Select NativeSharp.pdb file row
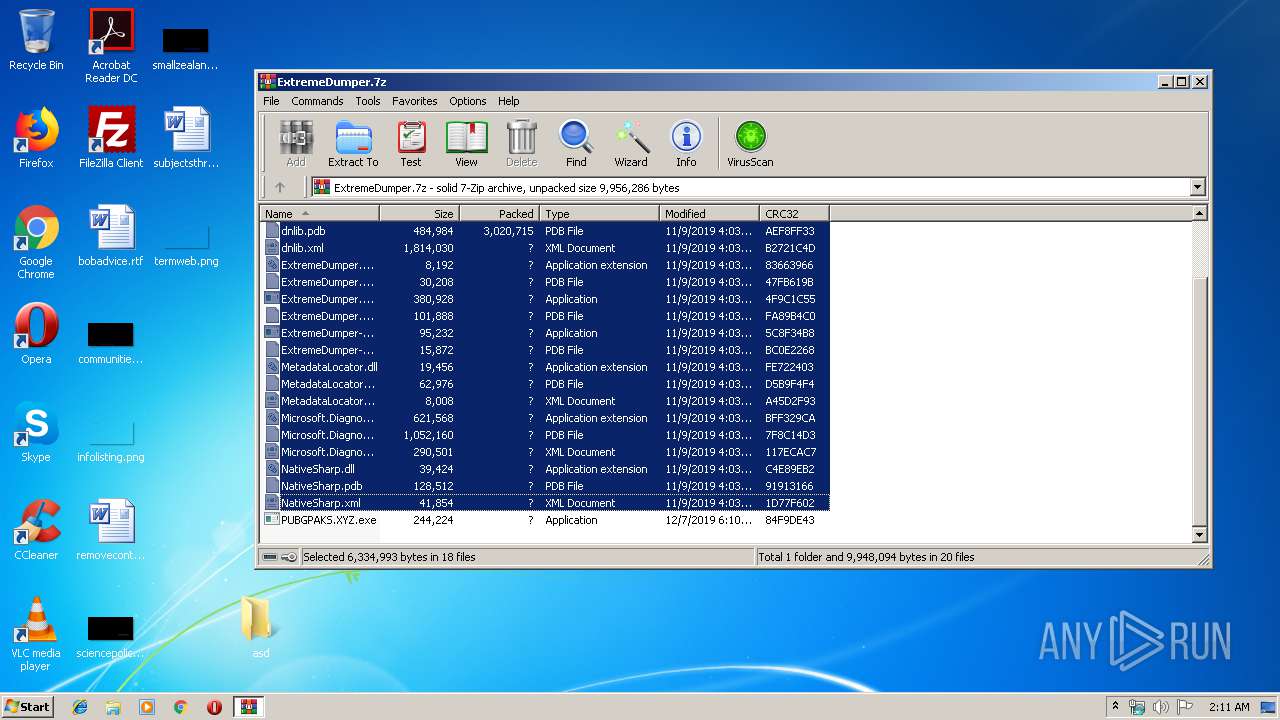Screen dimensions: 1280x720 [x=545, y=486]
